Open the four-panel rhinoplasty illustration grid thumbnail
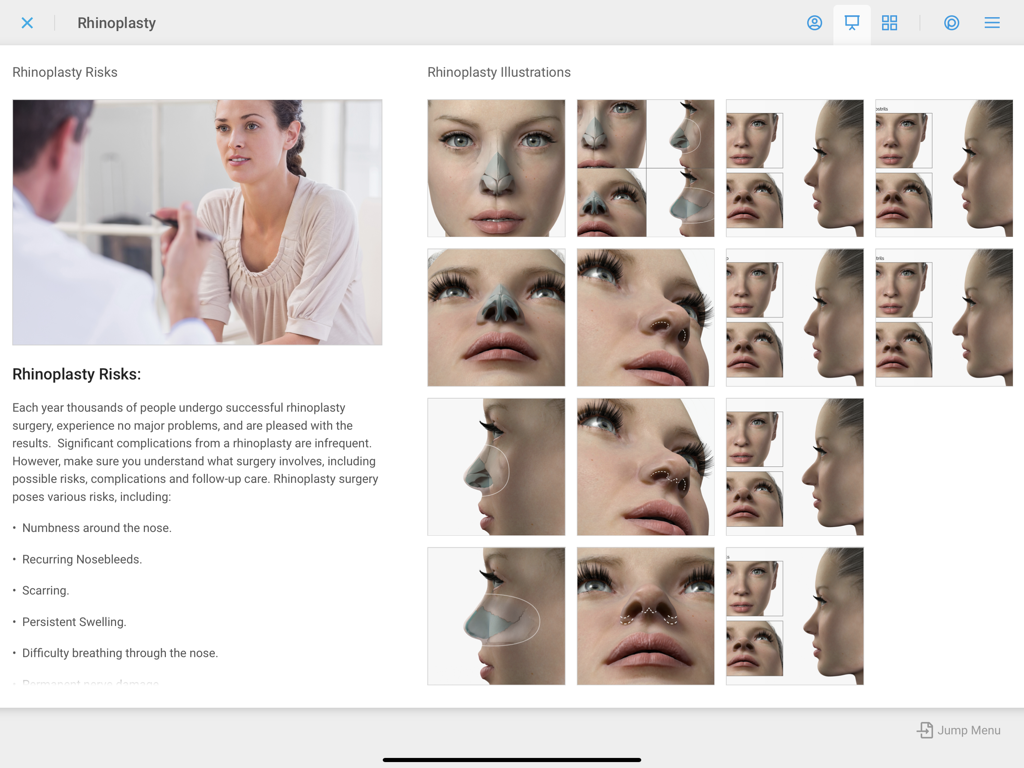The image size is (1024, 768). (645, 168)
